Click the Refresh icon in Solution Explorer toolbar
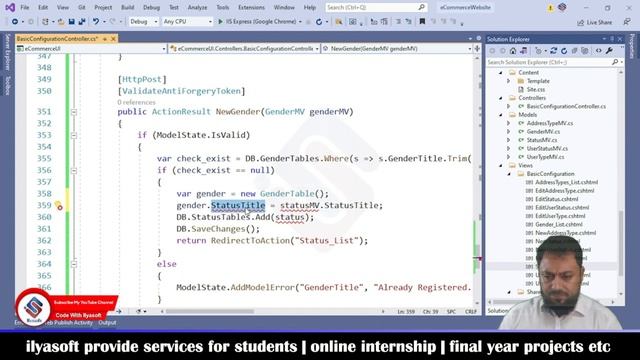This screenshot has height=360, width=640. coord(564,51)
